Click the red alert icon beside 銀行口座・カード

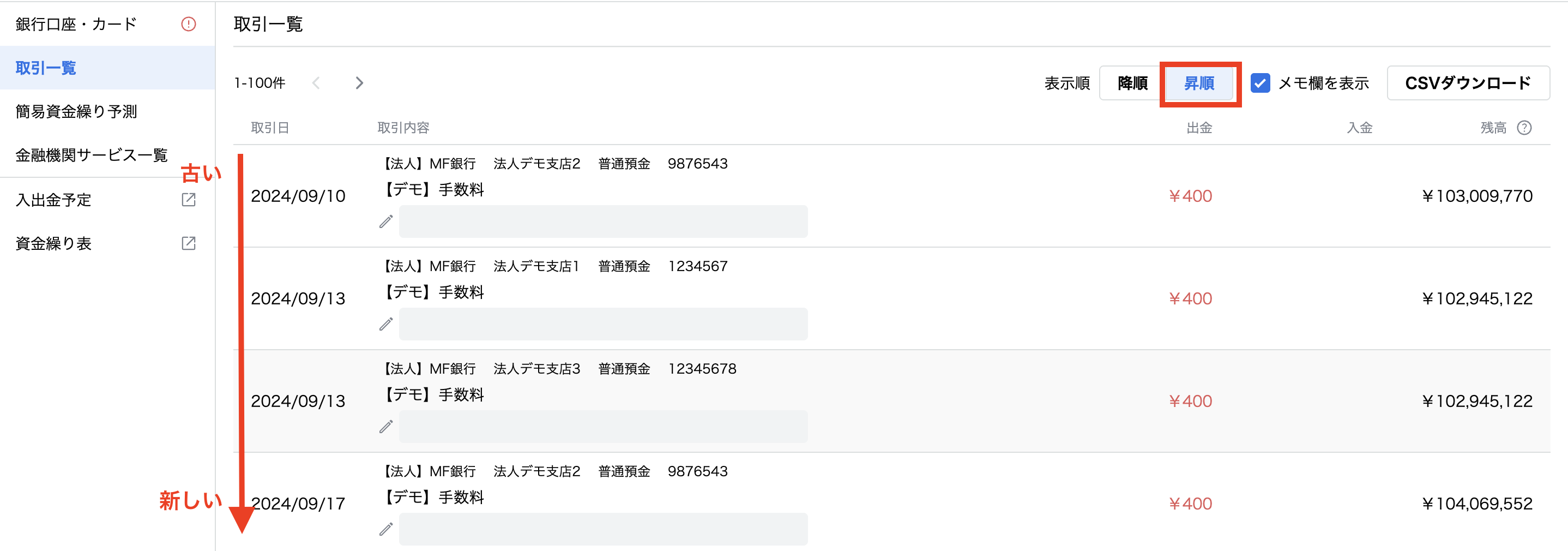coord(189,25)
